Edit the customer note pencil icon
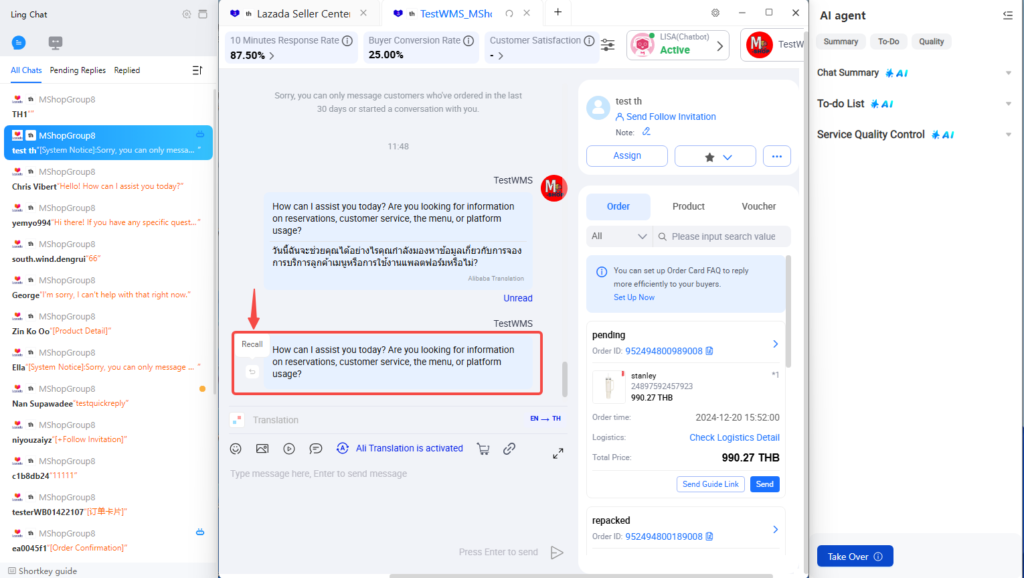 pos(646,132)
